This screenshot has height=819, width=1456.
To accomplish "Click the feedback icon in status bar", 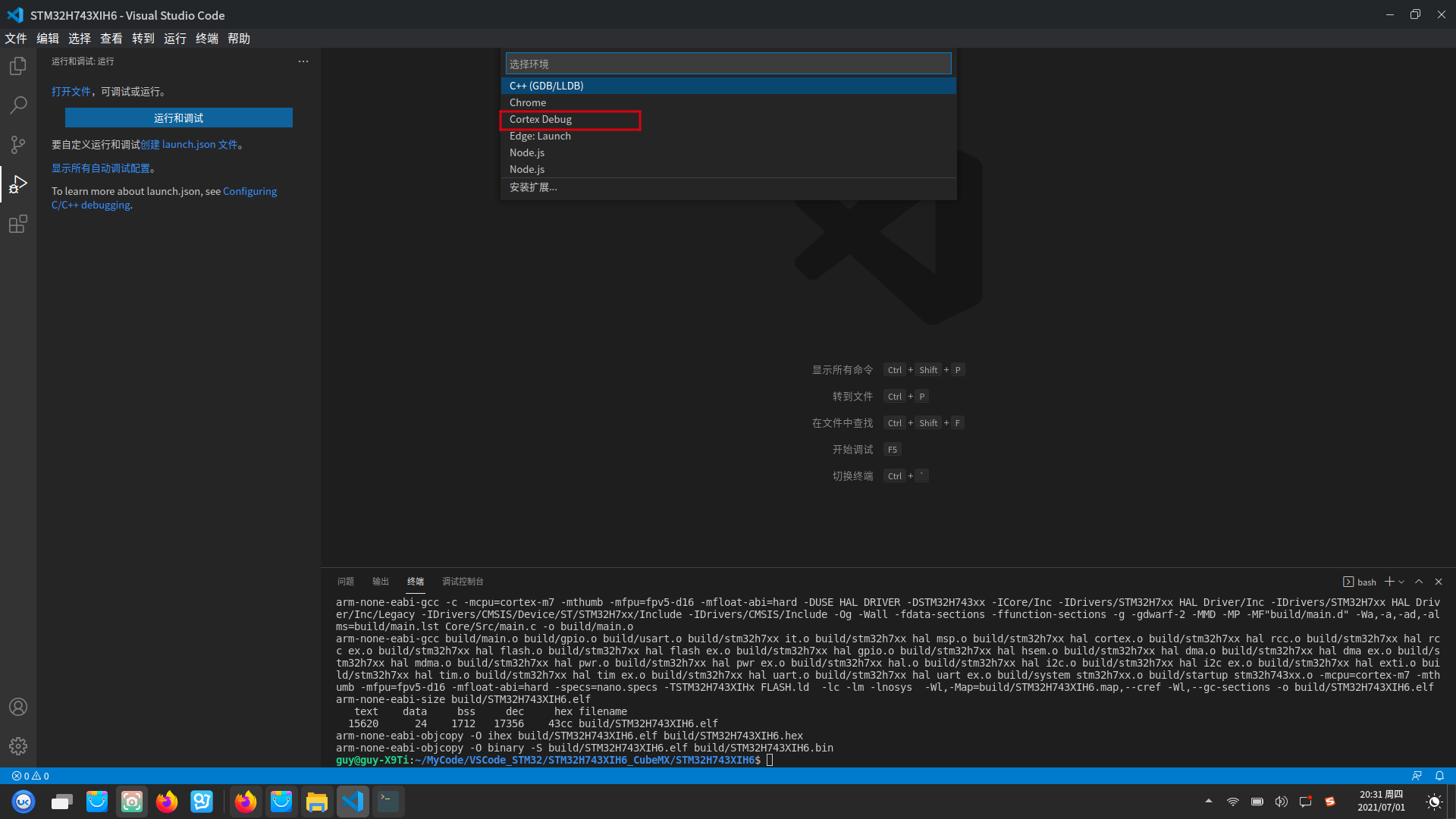I will pos(1417,776).
